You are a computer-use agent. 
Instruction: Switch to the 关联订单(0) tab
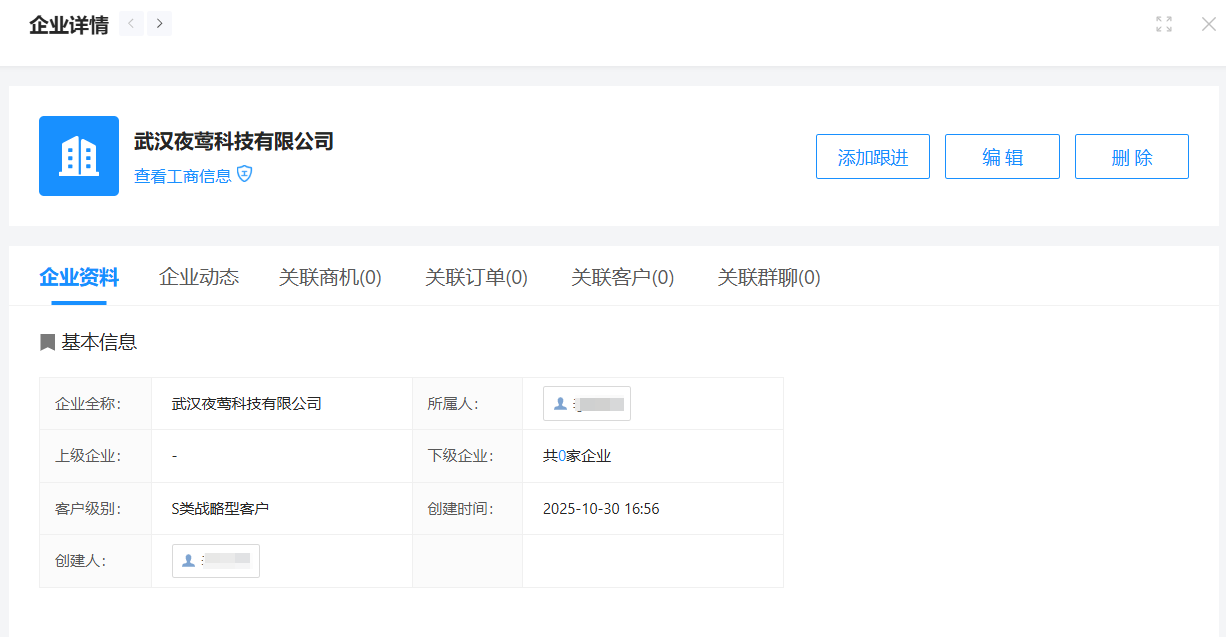476,277
